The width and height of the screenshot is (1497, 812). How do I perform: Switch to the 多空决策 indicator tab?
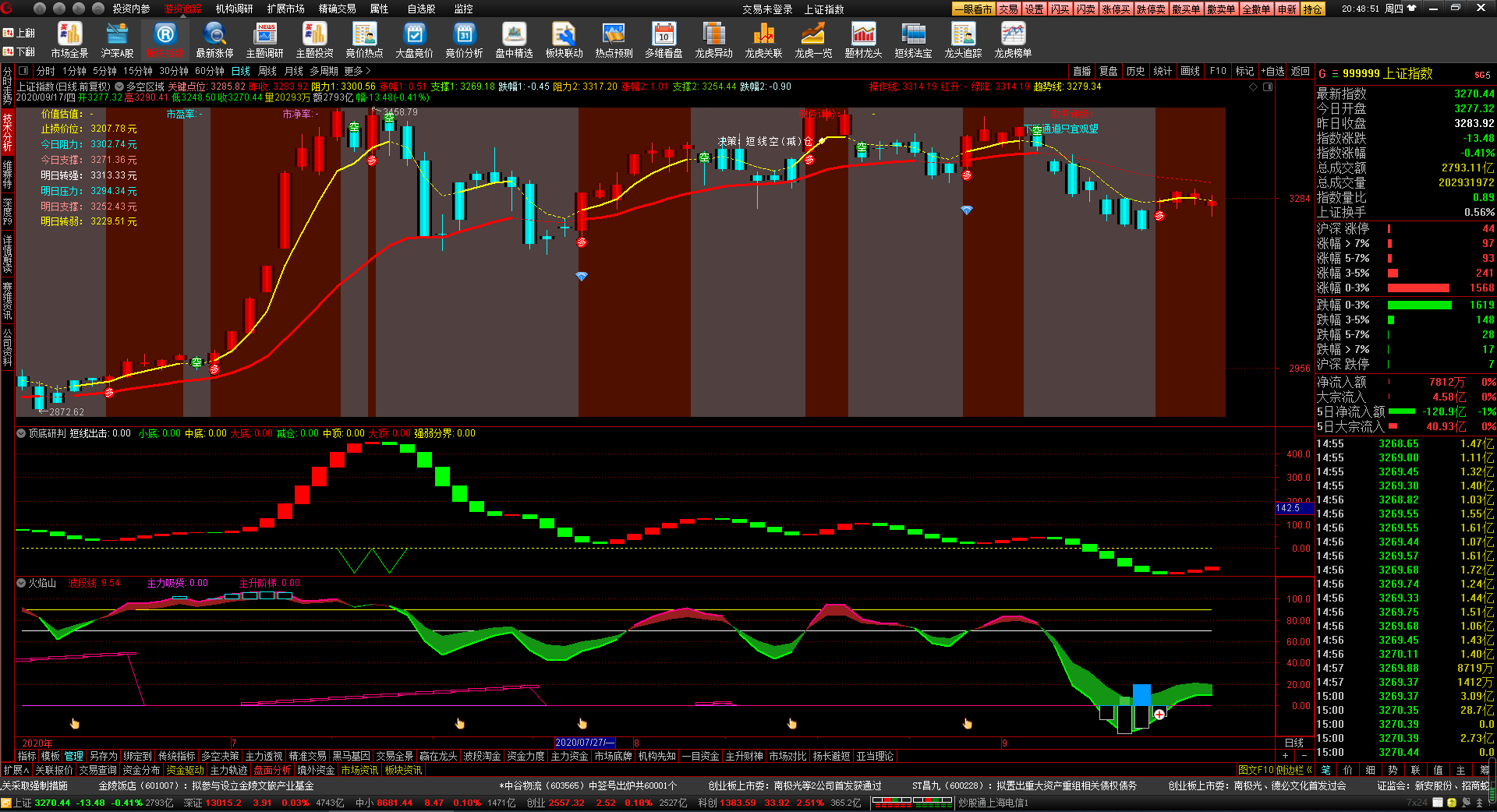click(x=220, y=756)
